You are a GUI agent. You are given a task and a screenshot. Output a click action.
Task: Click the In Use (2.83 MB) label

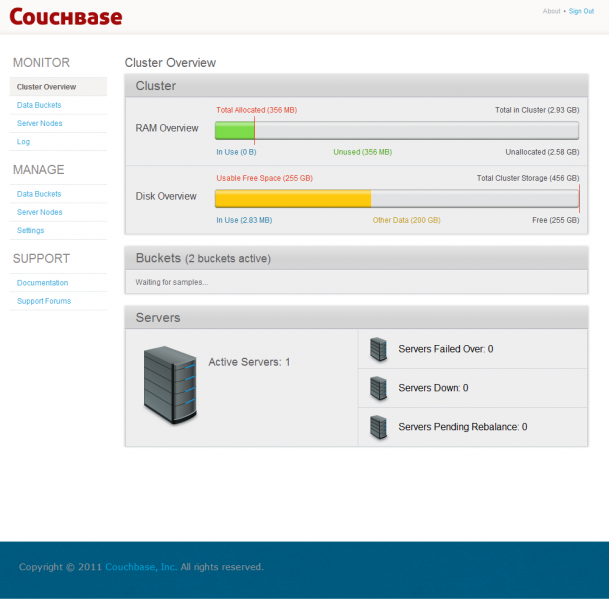tap(244, 220)
